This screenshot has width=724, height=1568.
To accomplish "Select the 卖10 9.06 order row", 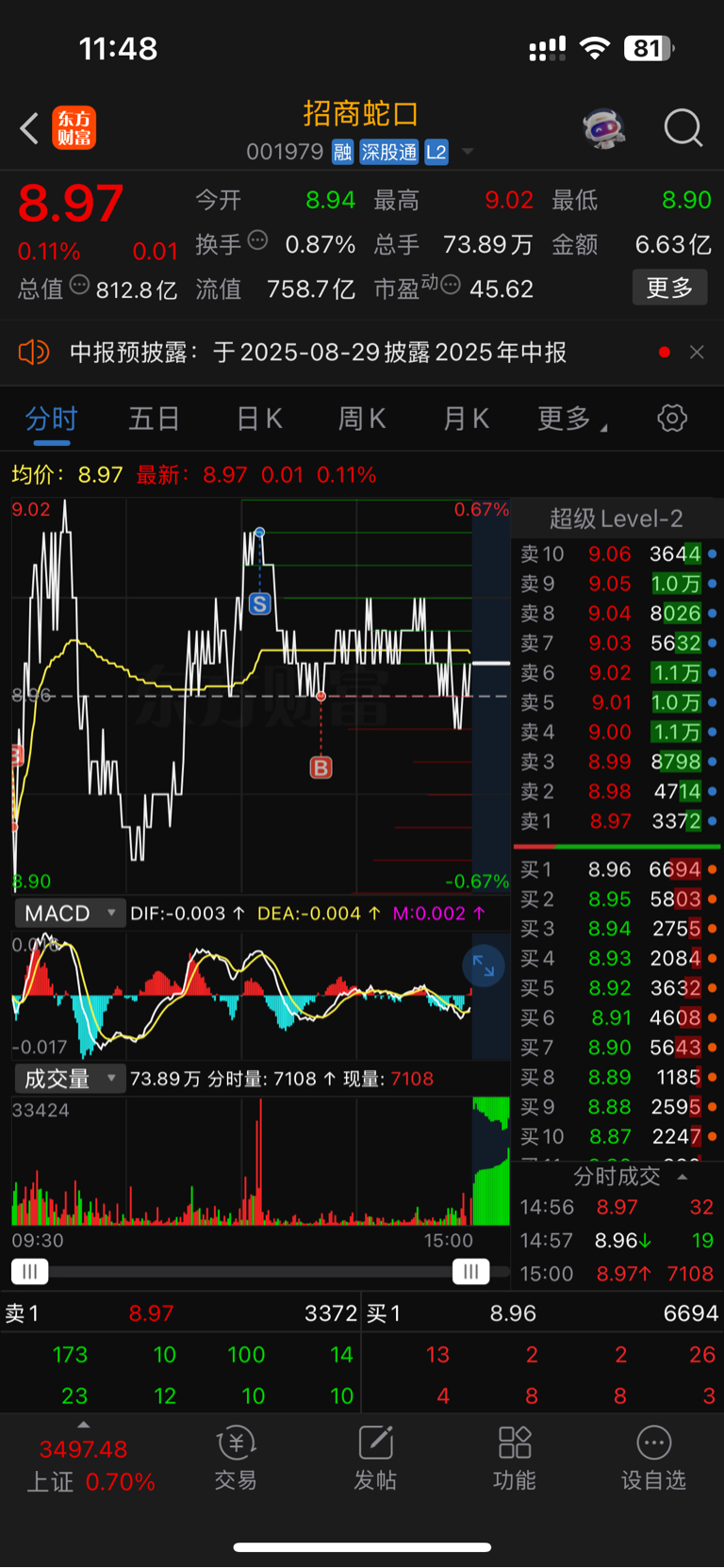I will pos(617,554).
